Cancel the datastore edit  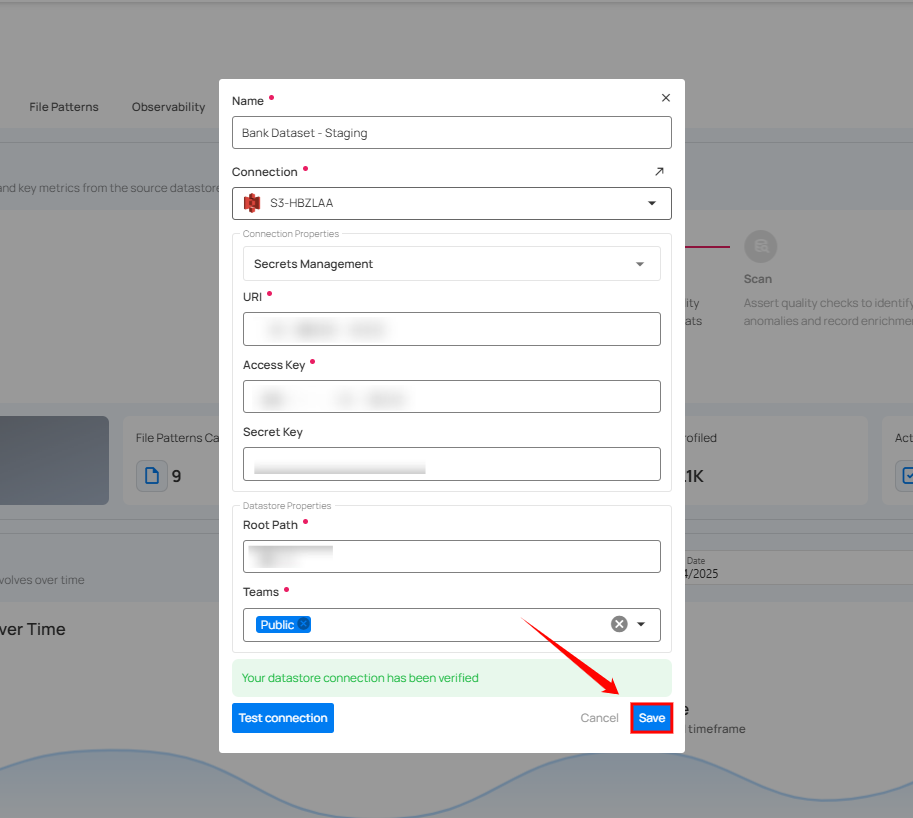(x=599, y=718)
